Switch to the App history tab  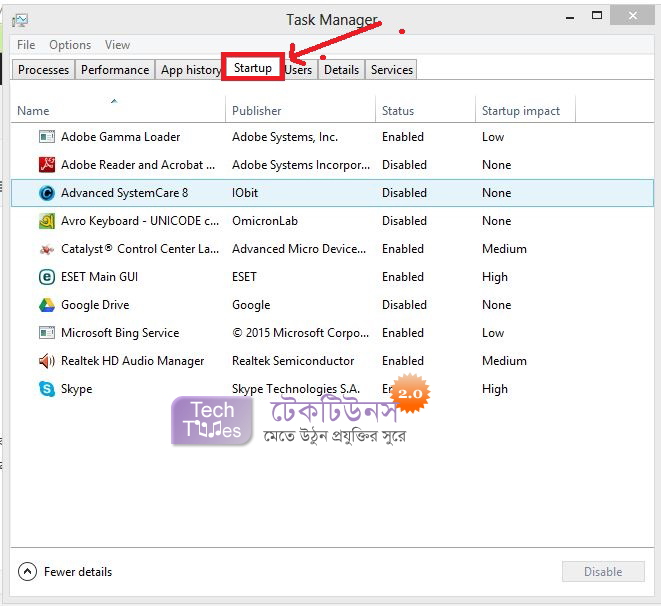(189, 70)
